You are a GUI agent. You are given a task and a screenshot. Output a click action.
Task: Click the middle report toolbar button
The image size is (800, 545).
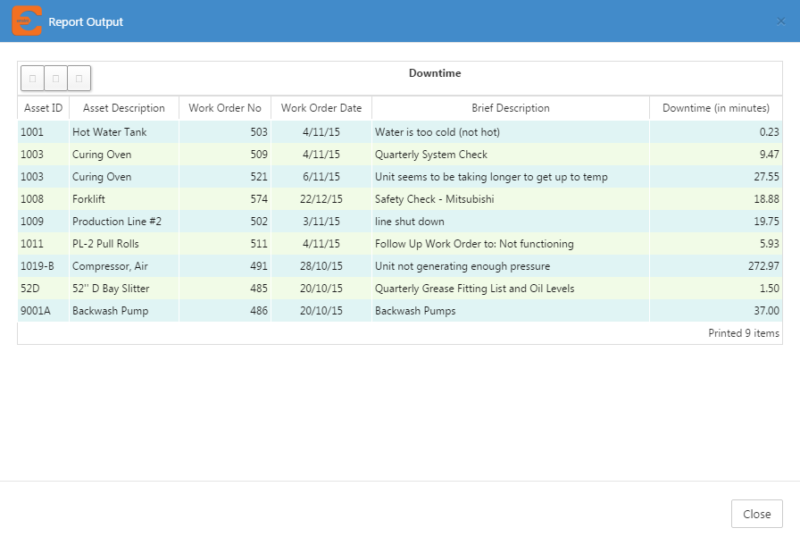[56, 77]
